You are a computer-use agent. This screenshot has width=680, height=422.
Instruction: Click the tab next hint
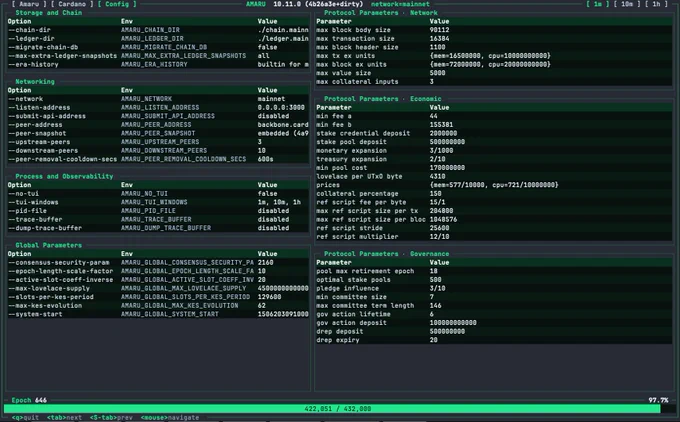point(64,417)
